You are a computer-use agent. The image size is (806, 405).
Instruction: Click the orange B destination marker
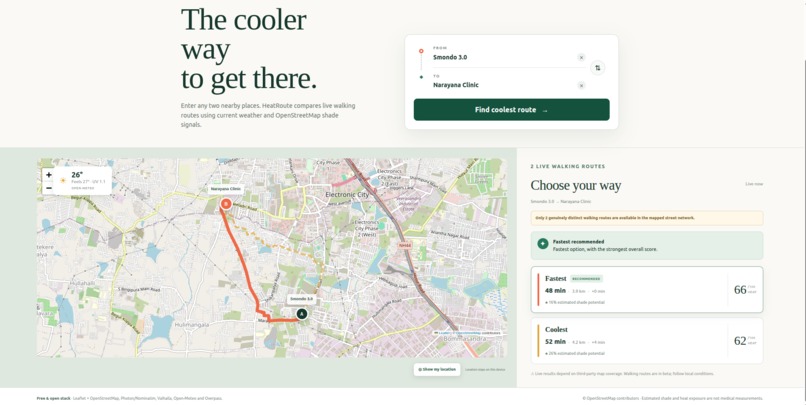coord(225,204)
